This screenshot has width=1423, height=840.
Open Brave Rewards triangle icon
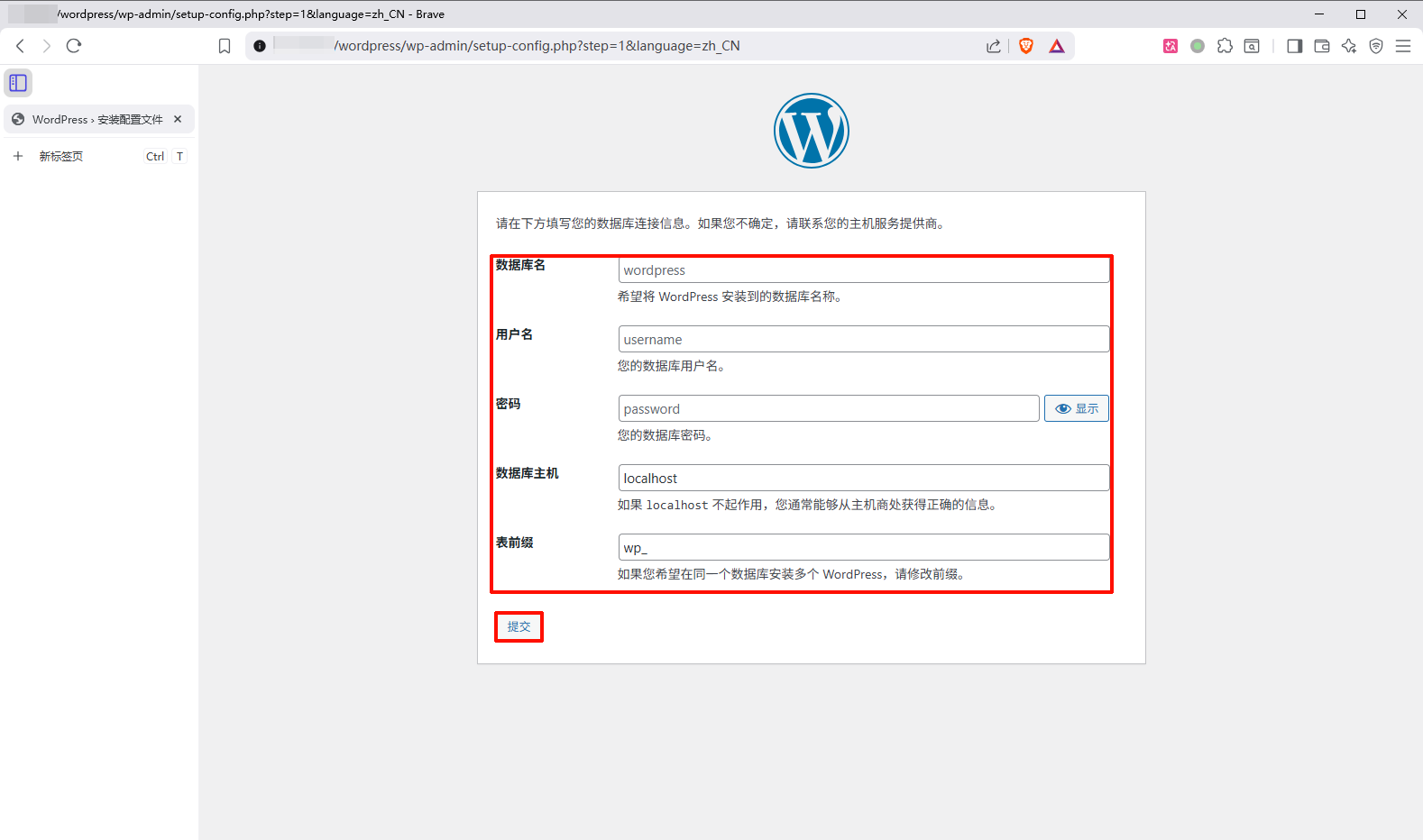[x=1057, y=46]
